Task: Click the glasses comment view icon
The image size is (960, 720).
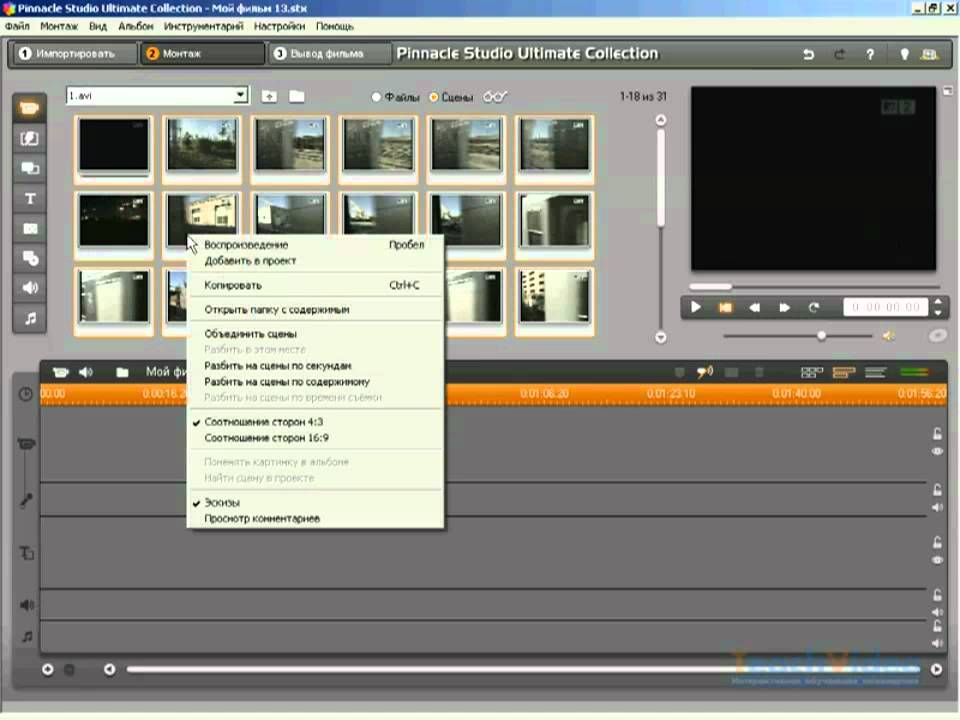Action: coord(495,97)
